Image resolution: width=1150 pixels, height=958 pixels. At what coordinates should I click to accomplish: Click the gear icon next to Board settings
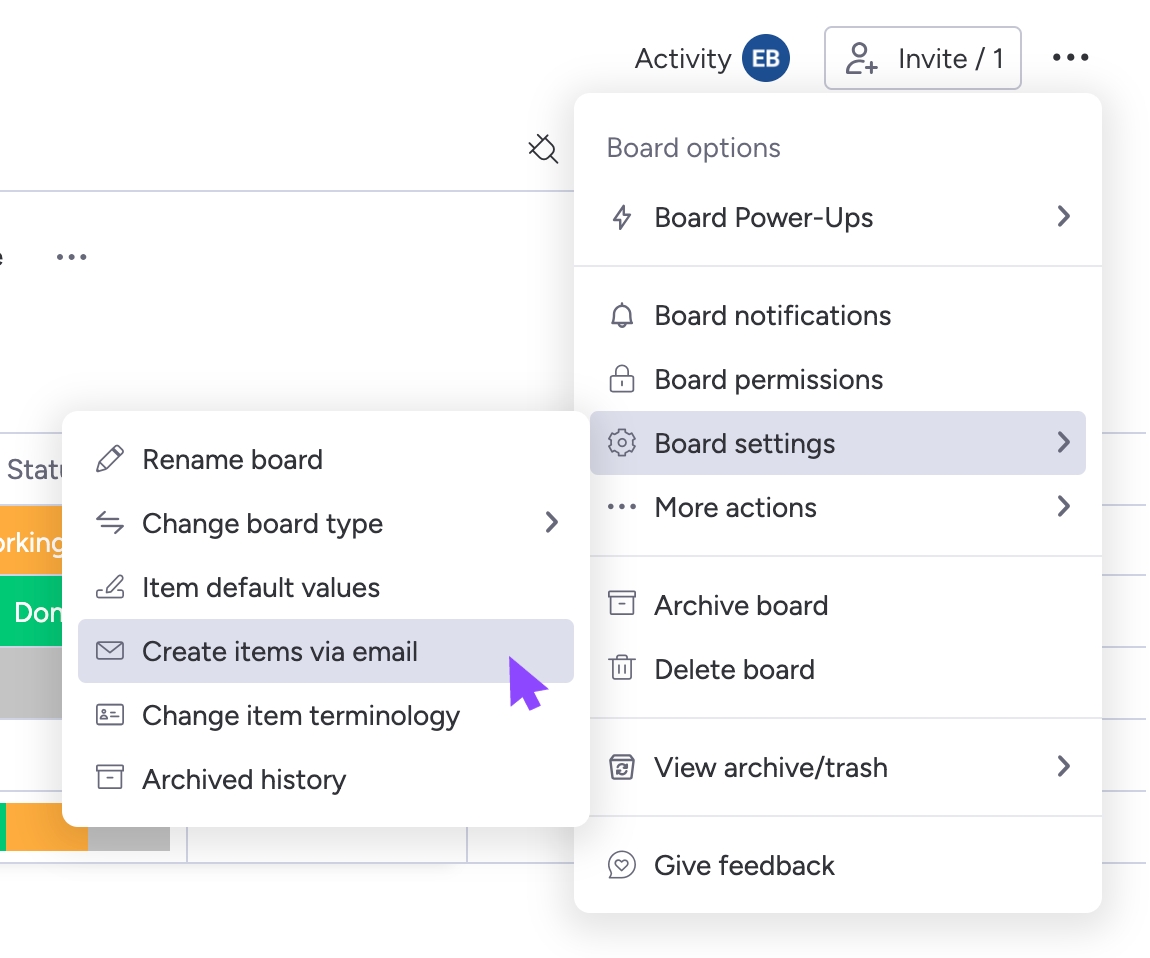[622, 443]
